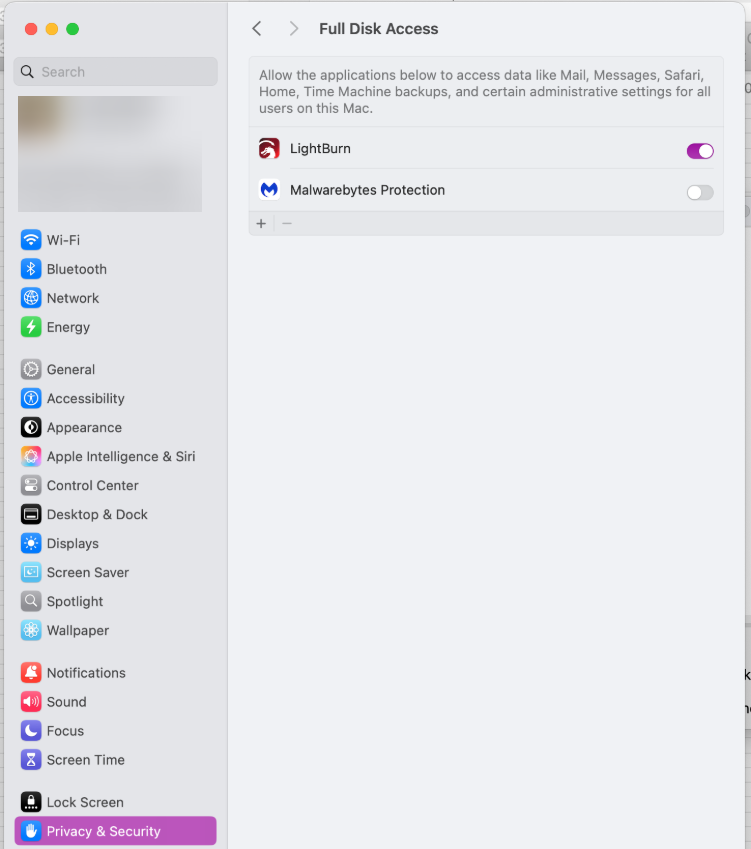Screen dimensions: 751x849
Task: Close the System Settings window
Action: pyautogui.click(x=31, y=29)
